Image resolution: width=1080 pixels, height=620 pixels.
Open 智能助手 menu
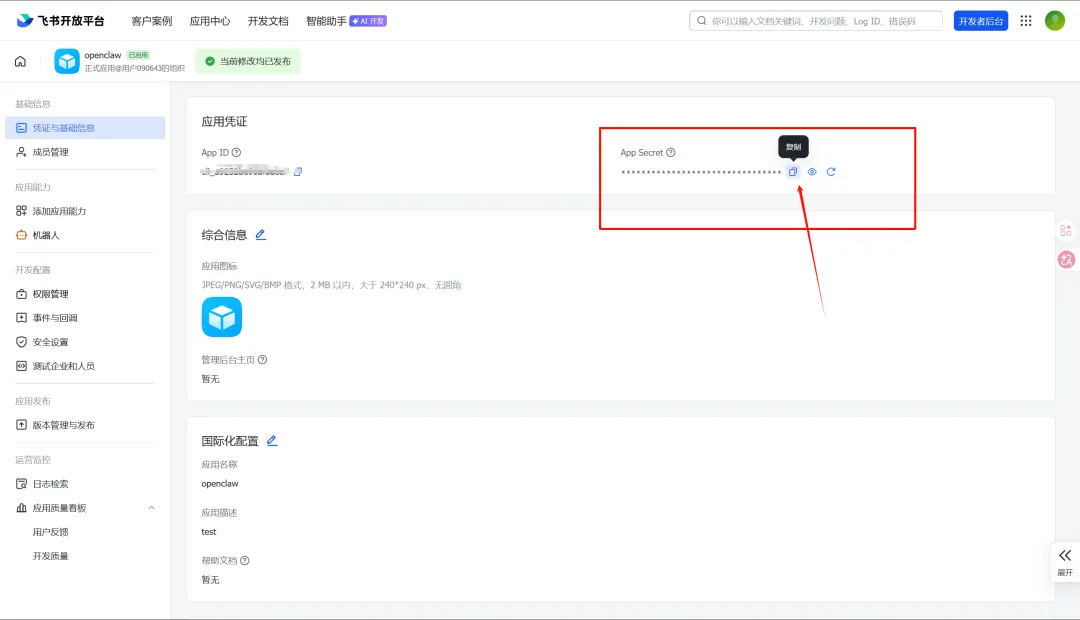pyautogui.click(x=326, y=21)
